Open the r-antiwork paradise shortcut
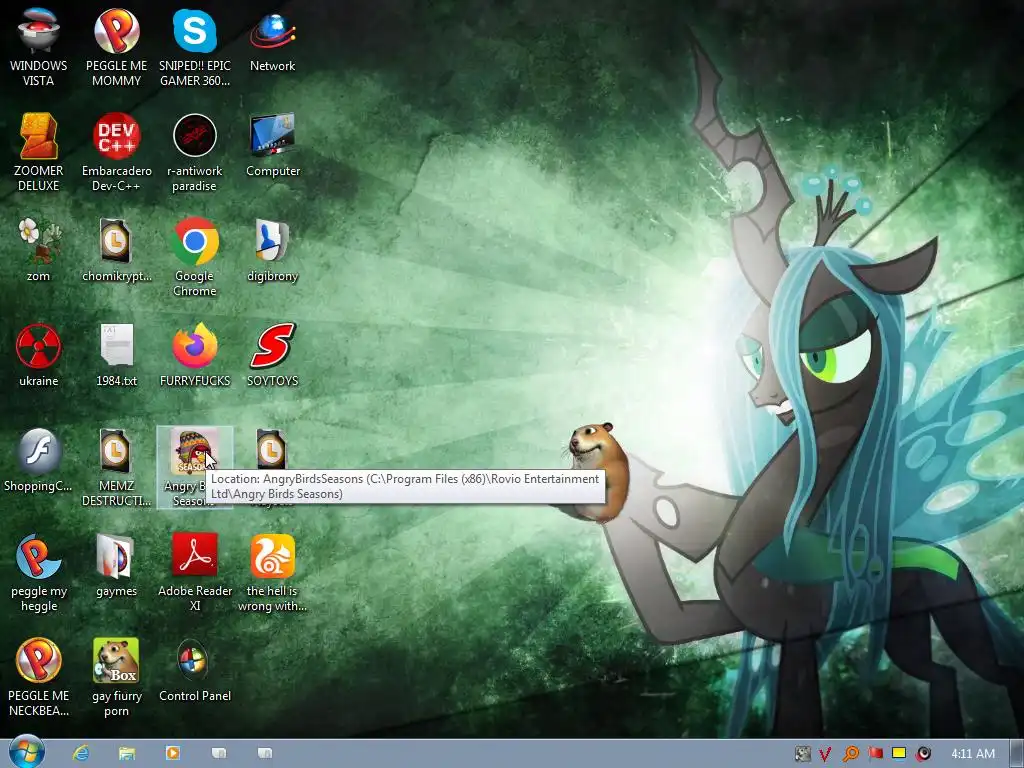This screenshot has height=768, width=1024. [195, 152]
